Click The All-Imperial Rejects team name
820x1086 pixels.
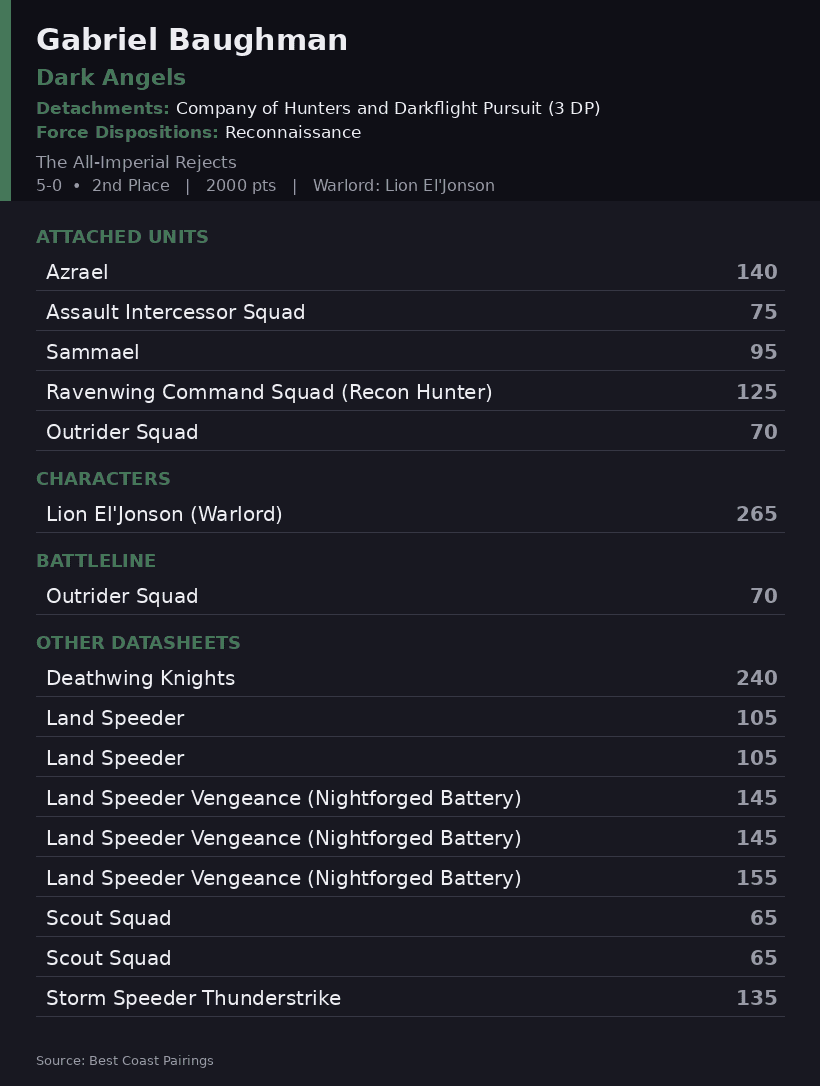[x=136, y=162]
